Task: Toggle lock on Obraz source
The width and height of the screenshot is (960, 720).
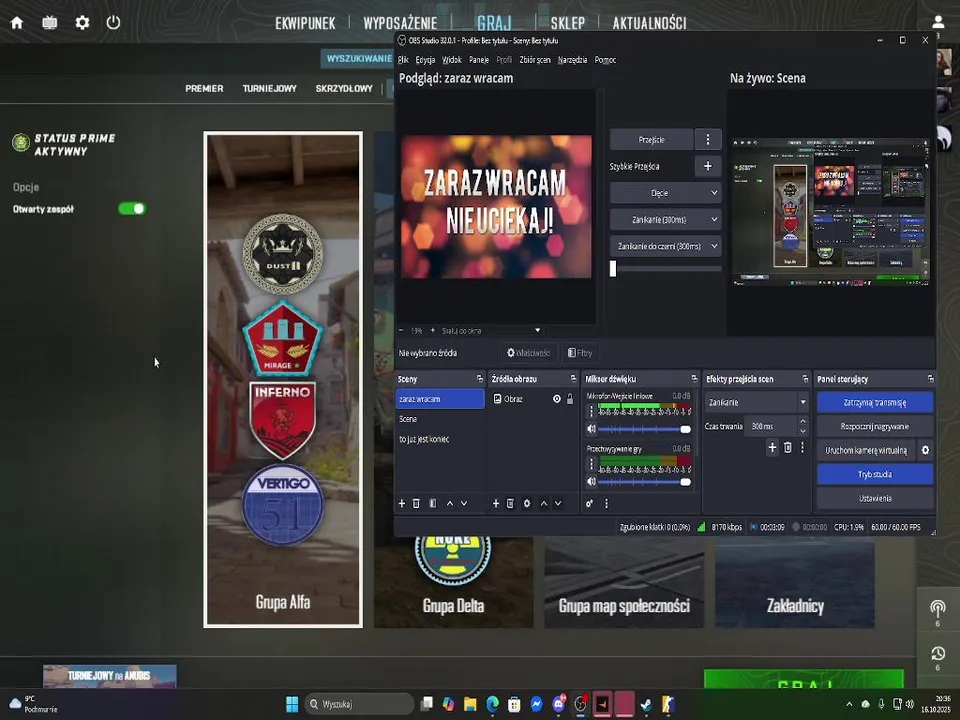Action: 570,399
